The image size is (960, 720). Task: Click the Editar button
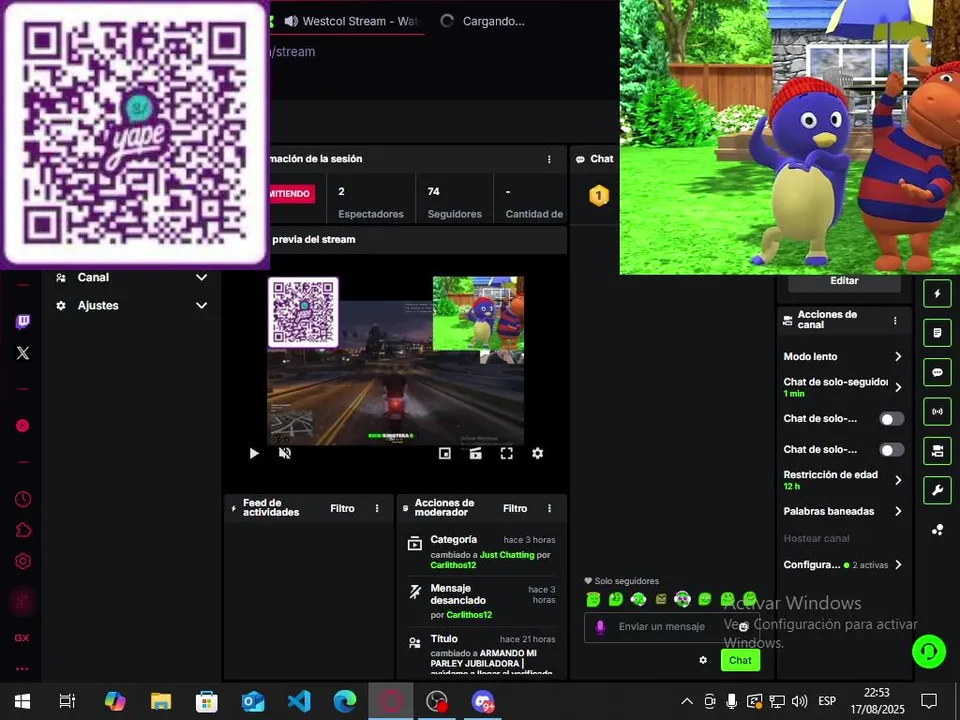click(844, 281)
